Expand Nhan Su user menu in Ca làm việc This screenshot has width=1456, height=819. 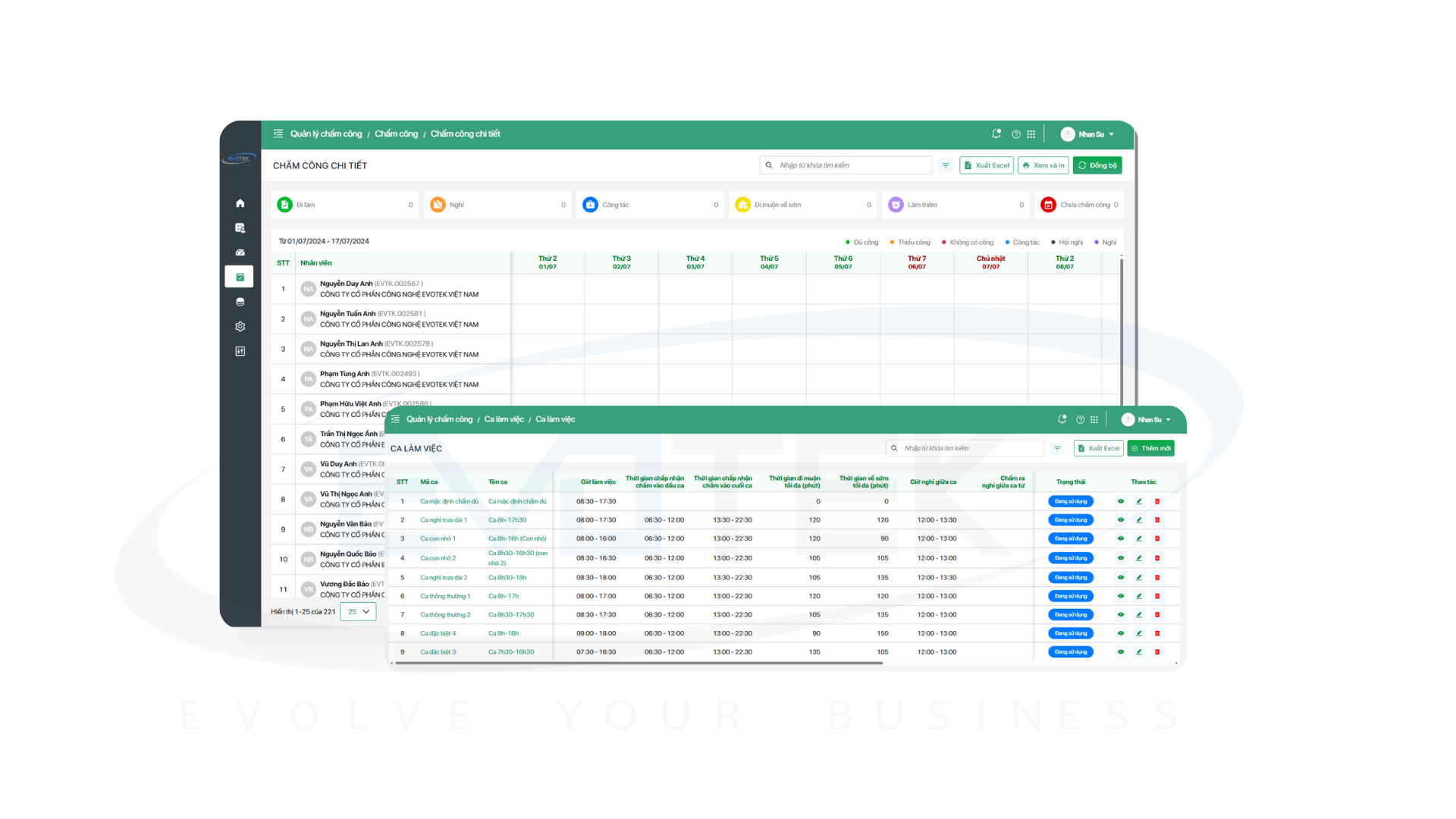(x=1147, y=419)
